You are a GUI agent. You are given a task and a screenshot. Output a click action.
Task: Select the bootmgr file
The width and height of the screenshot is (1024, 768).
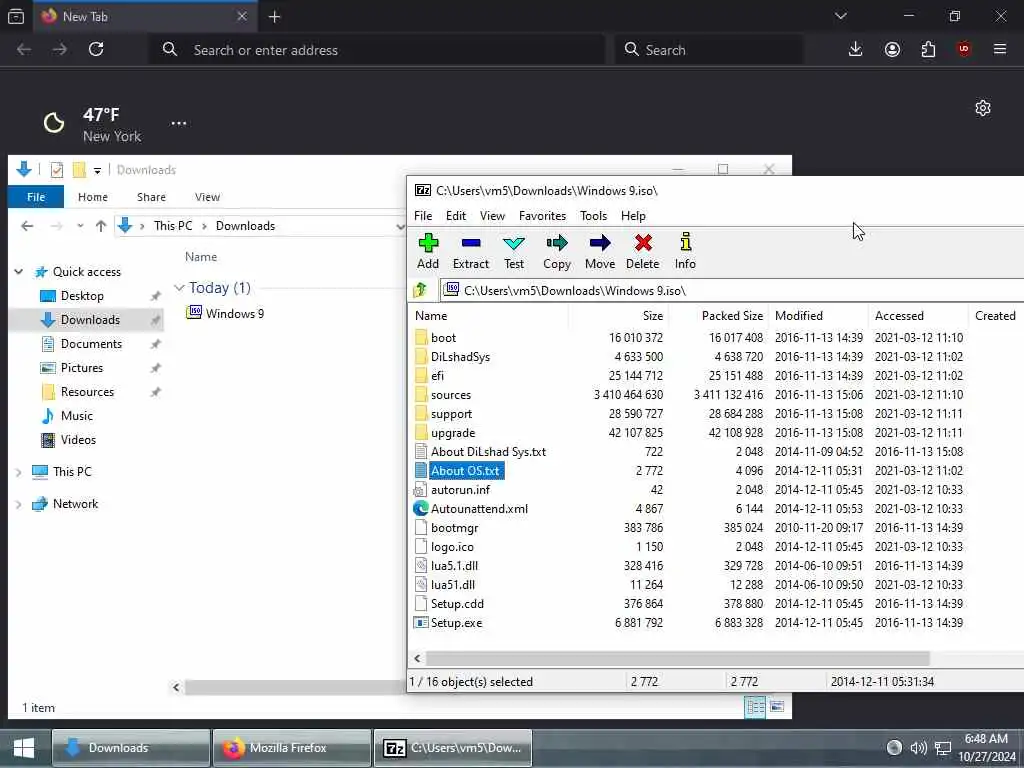(454, 528)
